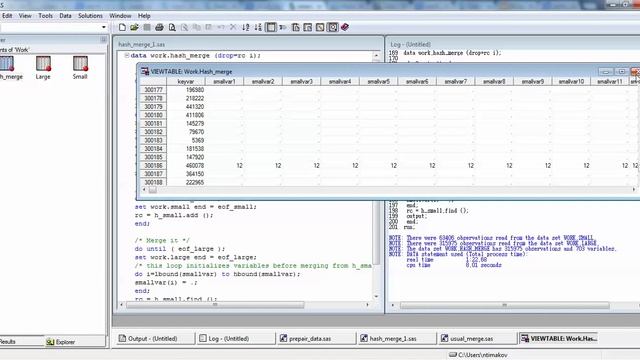Select the smallvar5 column header
The image size is (640, 360).
click(378, 81)
